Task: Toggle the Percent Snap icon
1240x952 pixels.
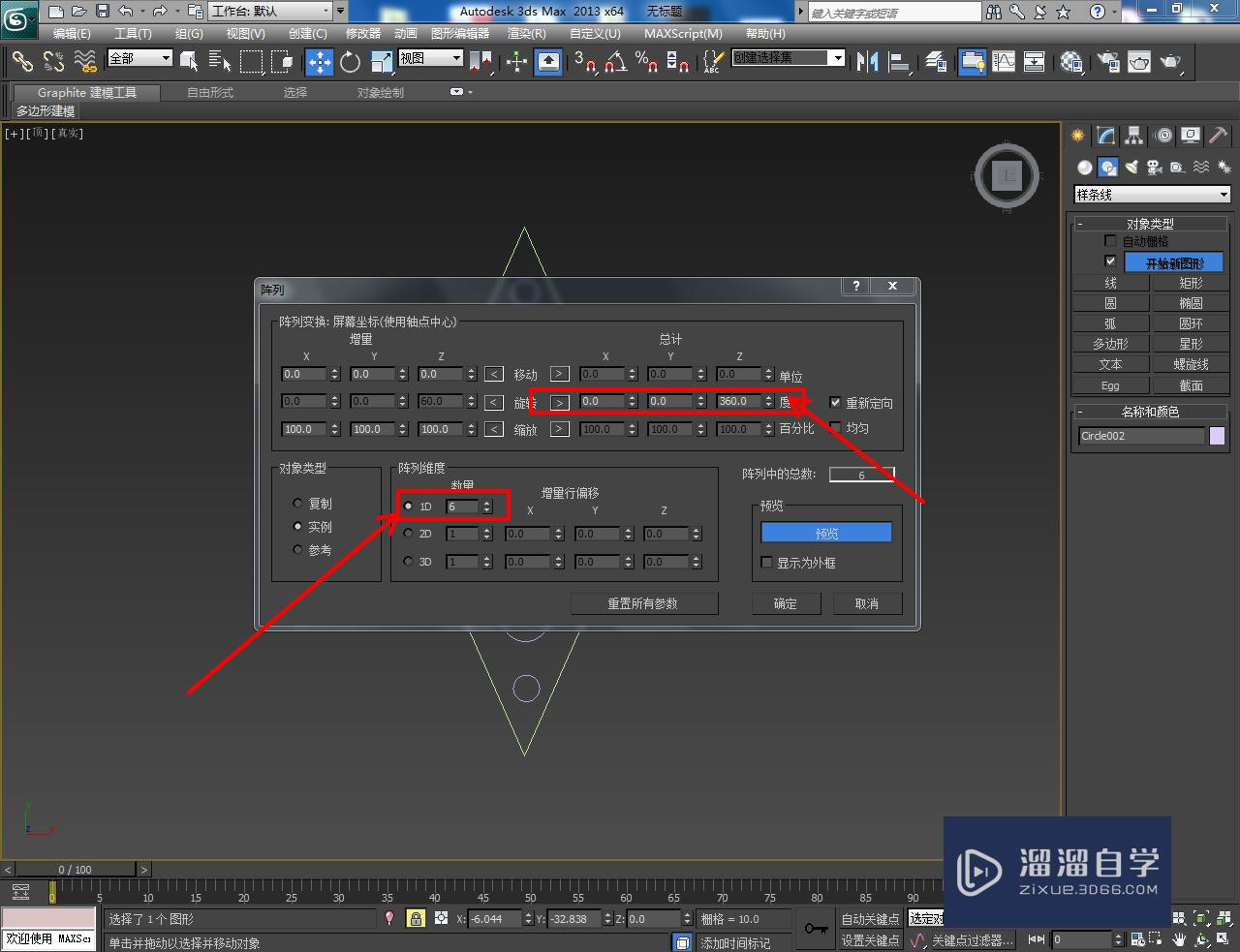Action: 646,62
